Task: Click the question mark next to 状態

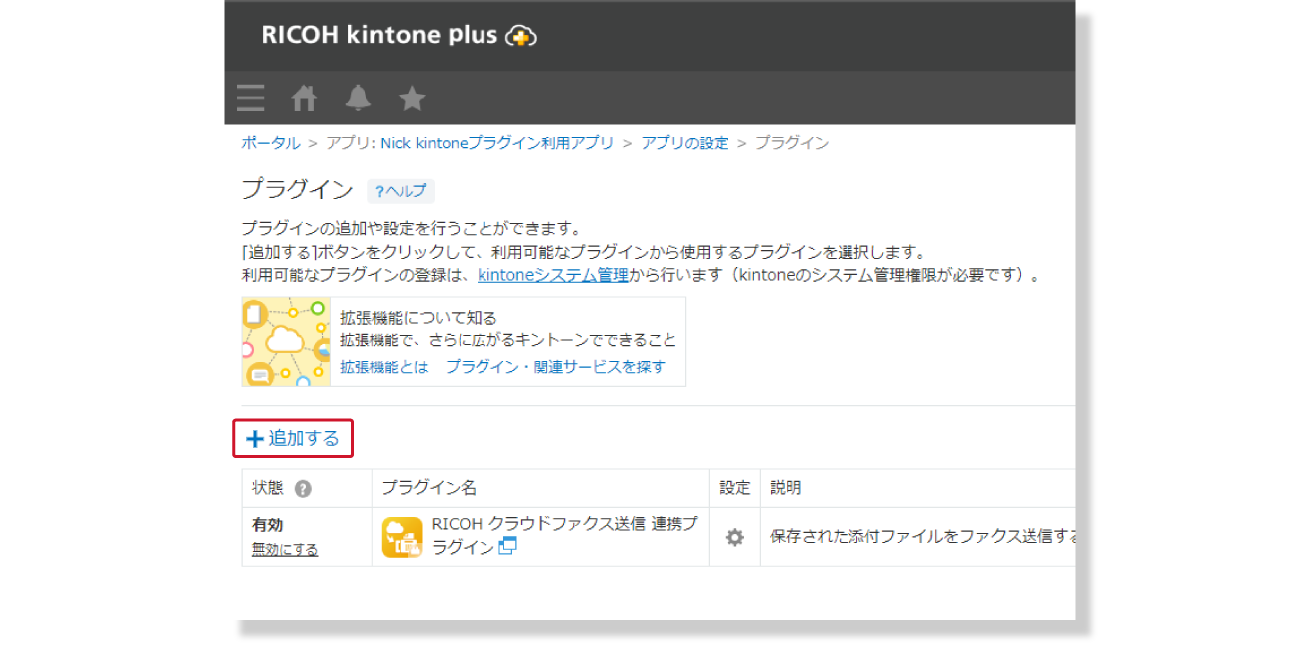Action: [303, 489]
